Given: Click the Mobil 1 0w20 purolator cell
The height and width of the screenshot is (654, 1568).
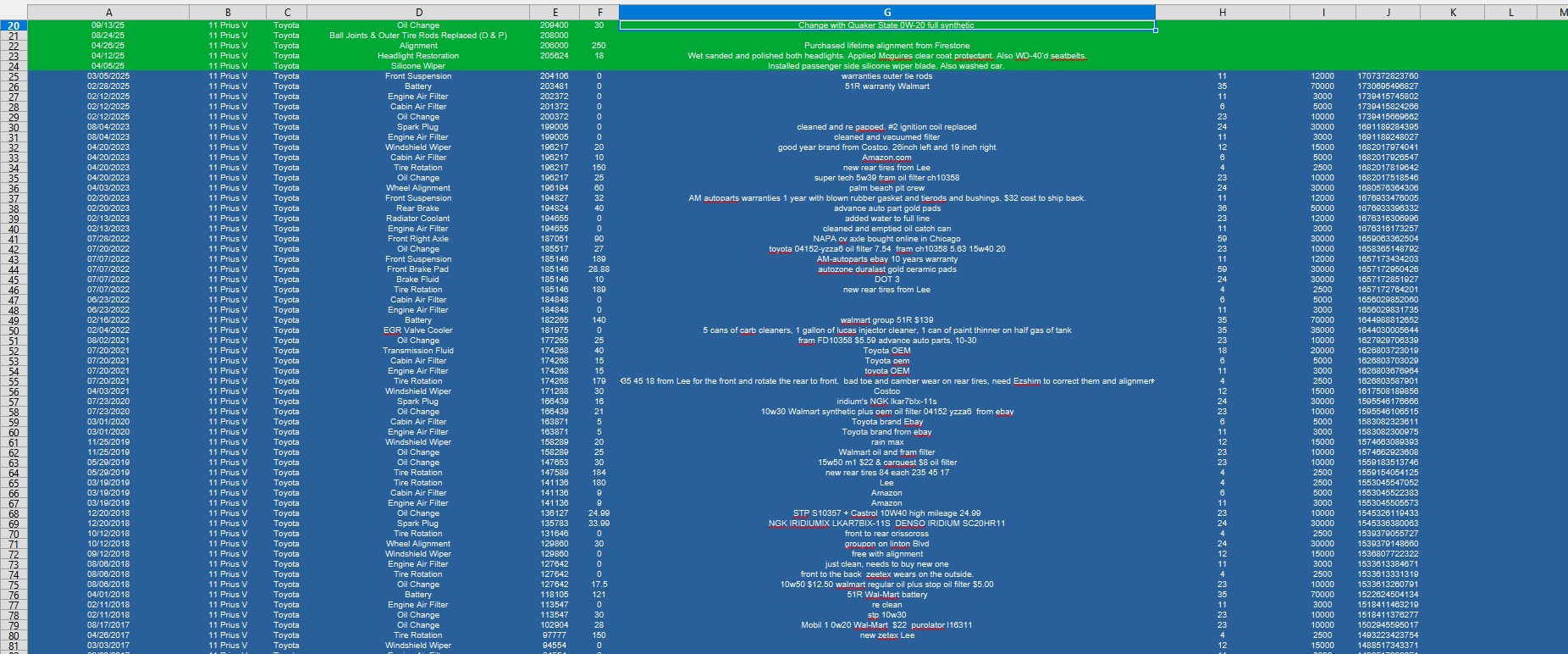Looking at the screenshot, I should (x=887, y=625).
